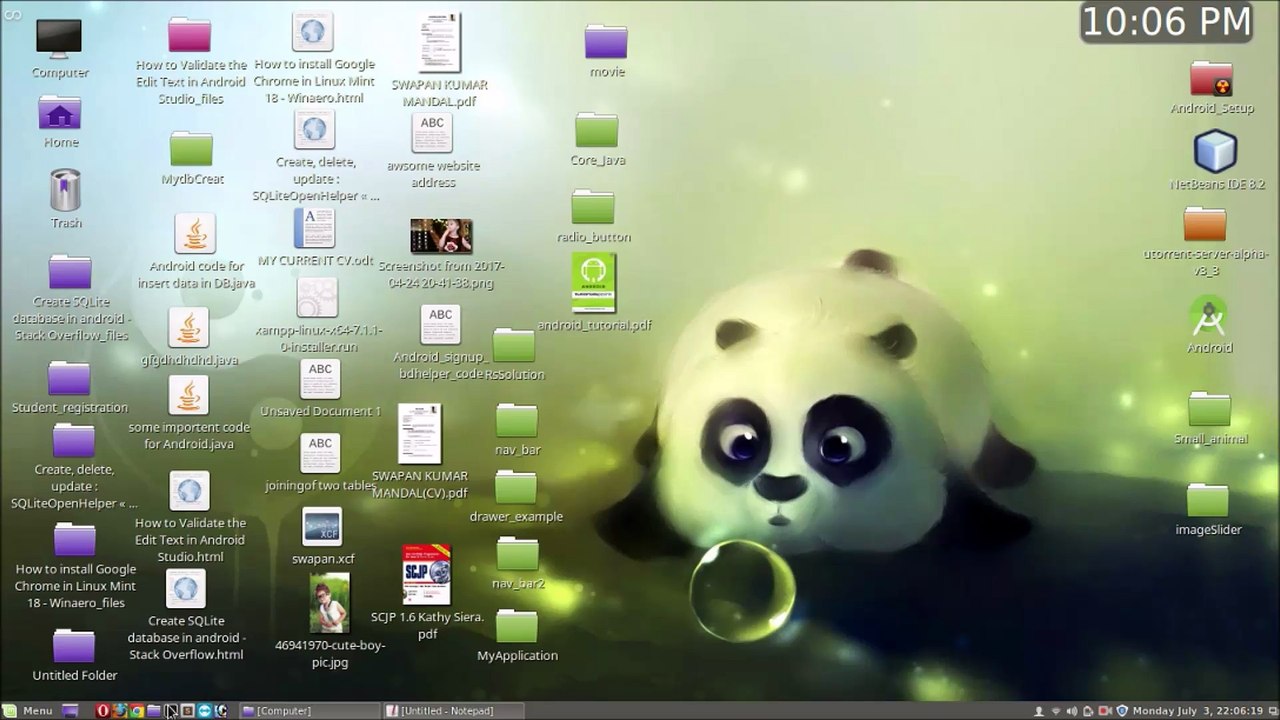Open the update manager shield icon
The height and width of the screenshot is (720, 1280).
pyautogui.click(x=1122, y=711)
